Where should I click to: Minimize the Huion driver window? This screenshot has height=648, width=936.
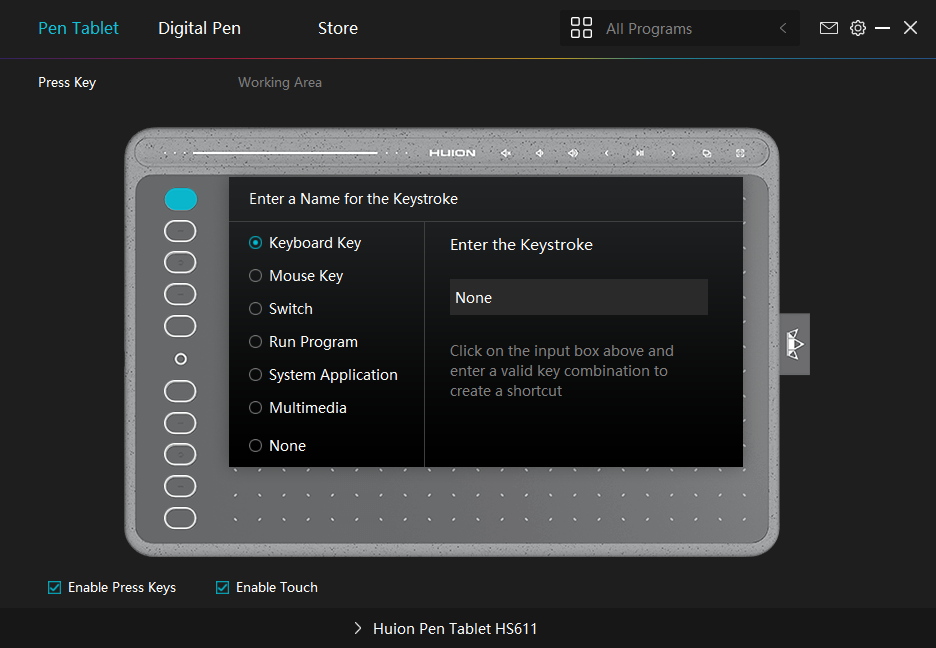pos(882,28)
